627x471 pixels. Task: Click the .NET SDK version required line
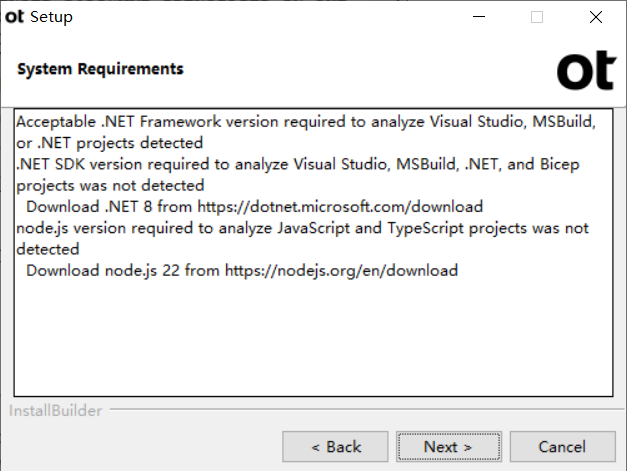298,164
